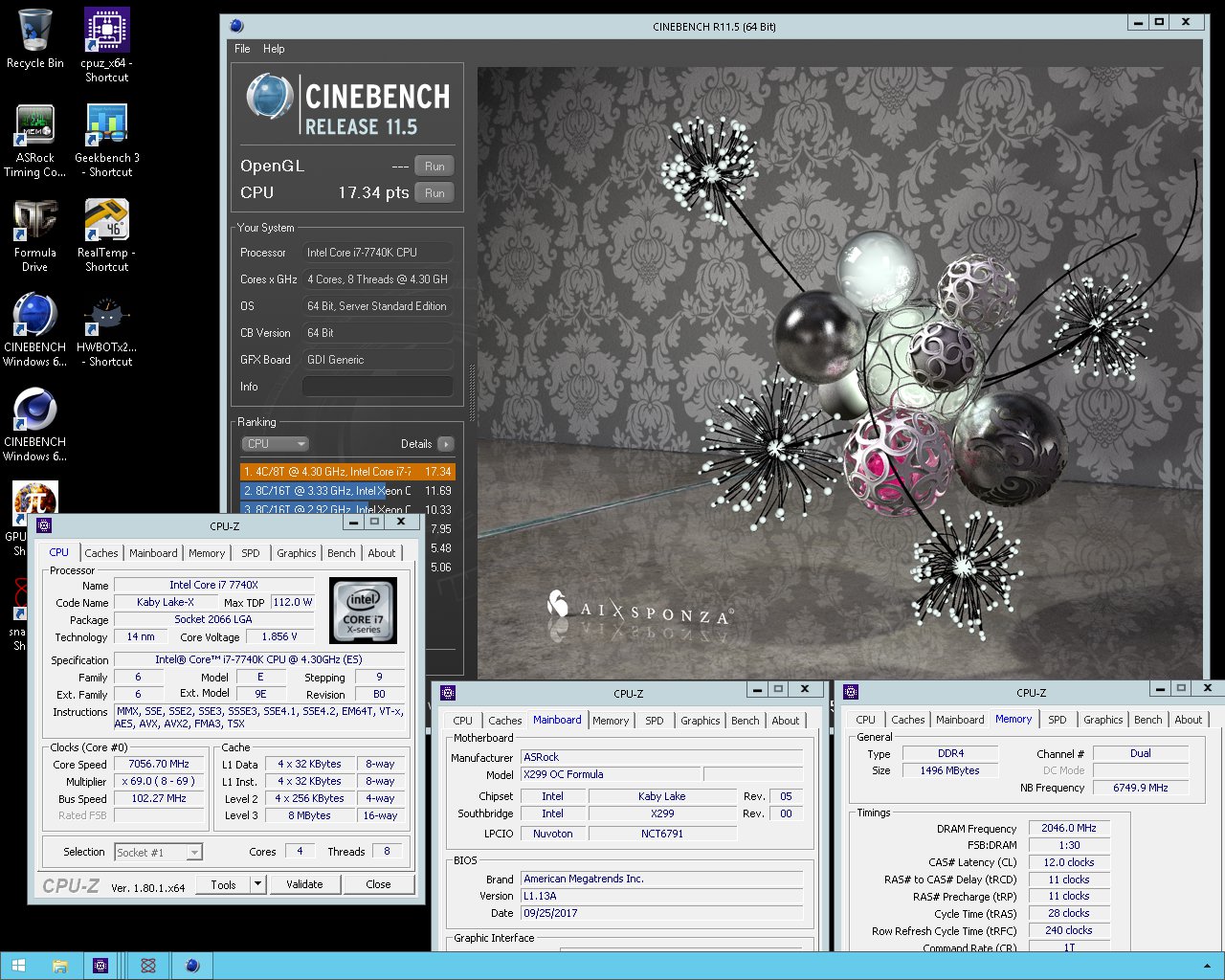Open the Recycle Bin desktop icon
This screenshot has height=980, width=1225.
(x=34, y=38)
